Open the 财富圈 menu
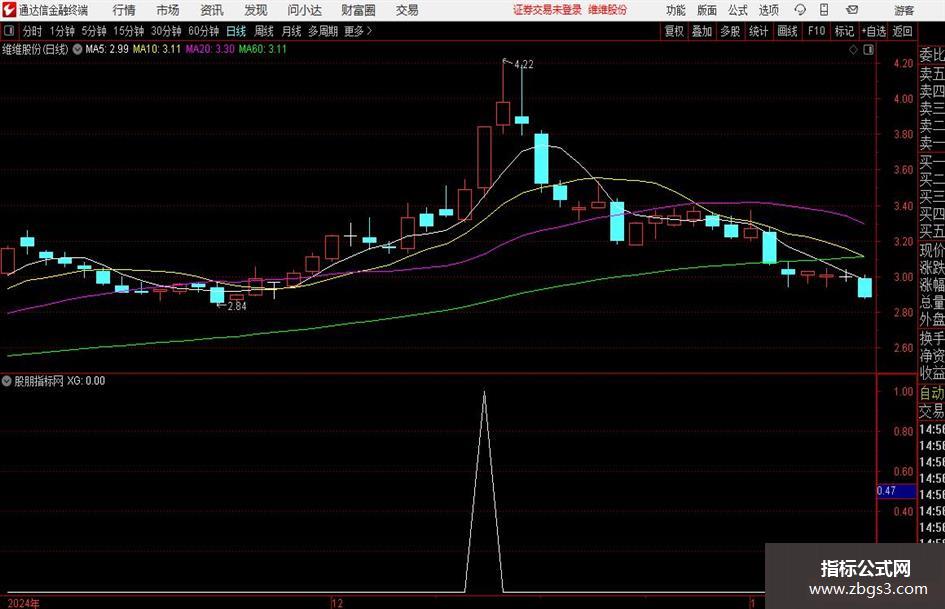 click(358, 10)
